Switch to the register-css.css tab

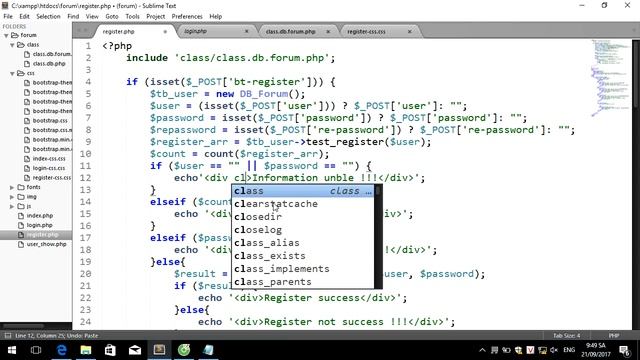coord(367,31)
